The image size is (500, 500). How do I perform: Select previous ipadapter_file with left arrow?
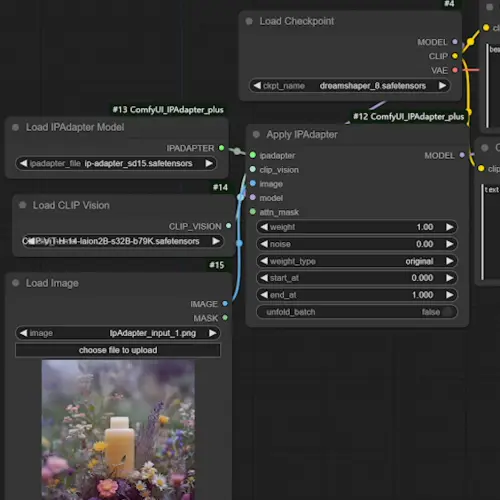tap(23, 163)
